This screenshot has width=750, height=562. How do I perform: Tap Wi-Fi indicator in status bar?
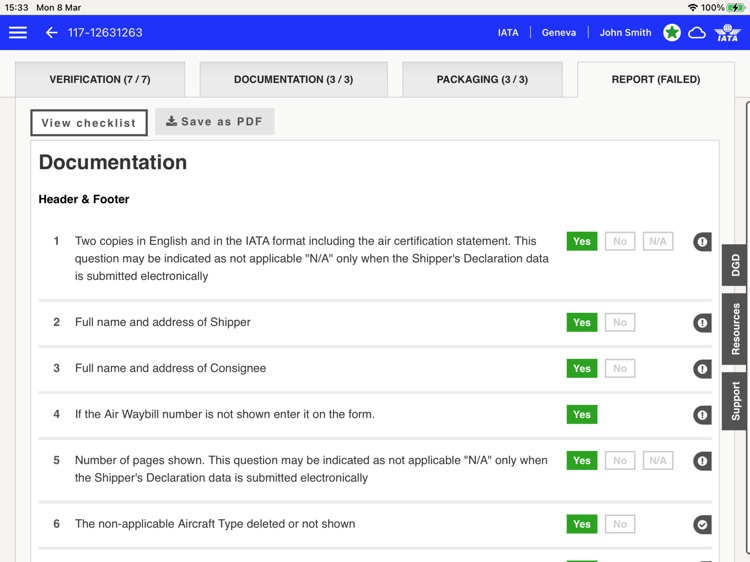[x=692, y=8]
